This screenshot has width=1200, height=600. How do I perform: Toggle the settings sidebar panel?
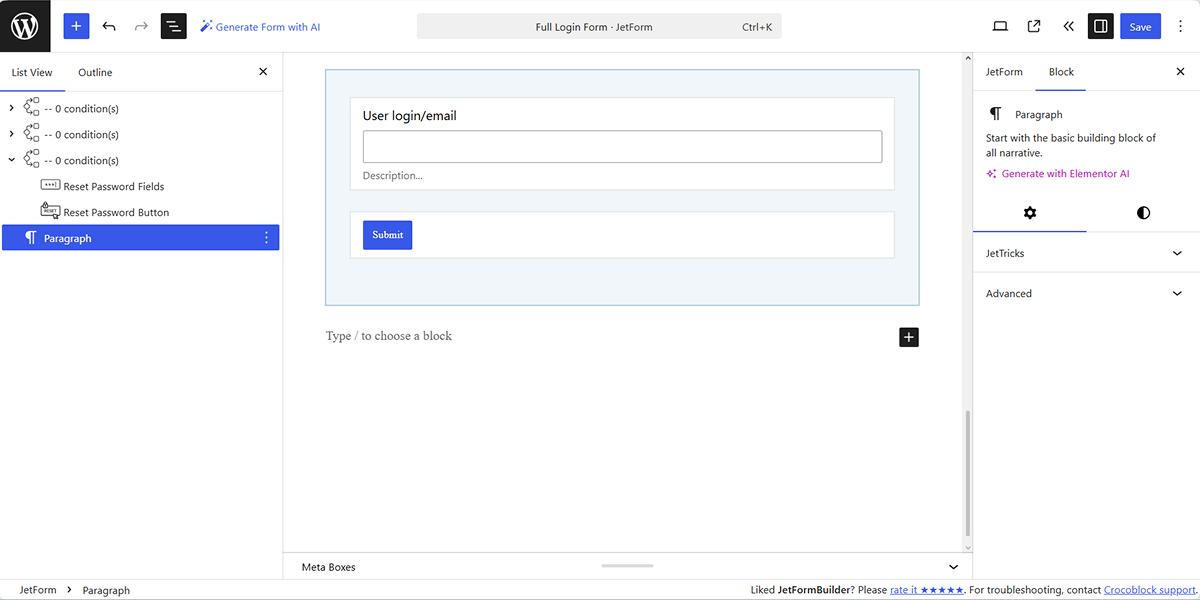point(1101,26)
